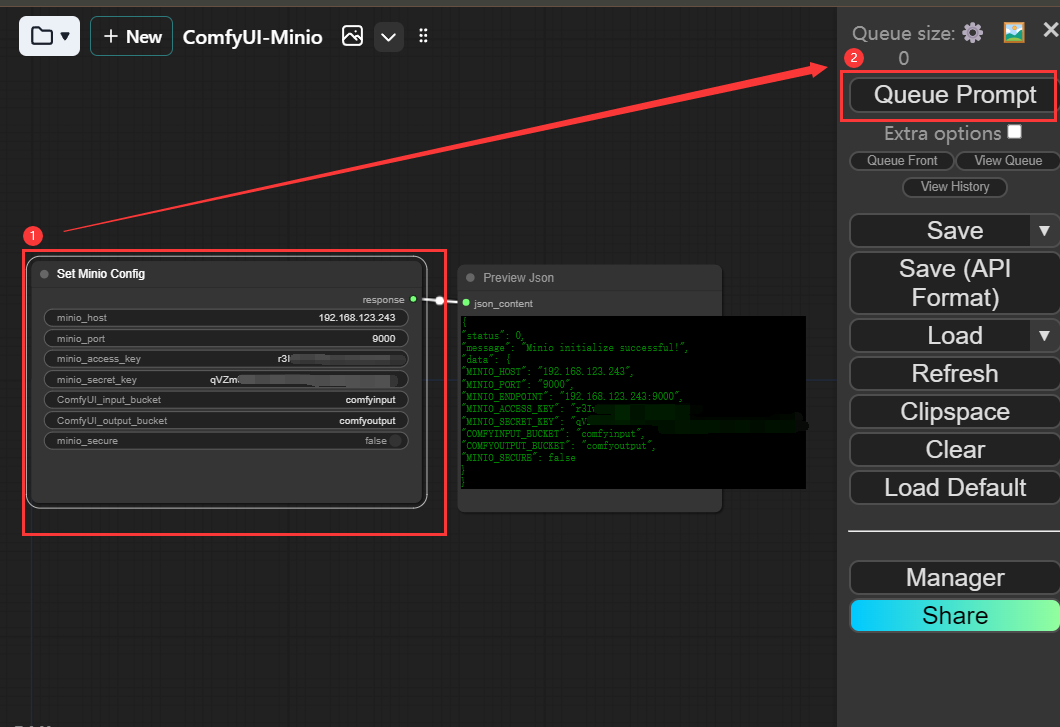Create a new workflow with New button
Screen dimensions: 1060x727
click(132, 37)
